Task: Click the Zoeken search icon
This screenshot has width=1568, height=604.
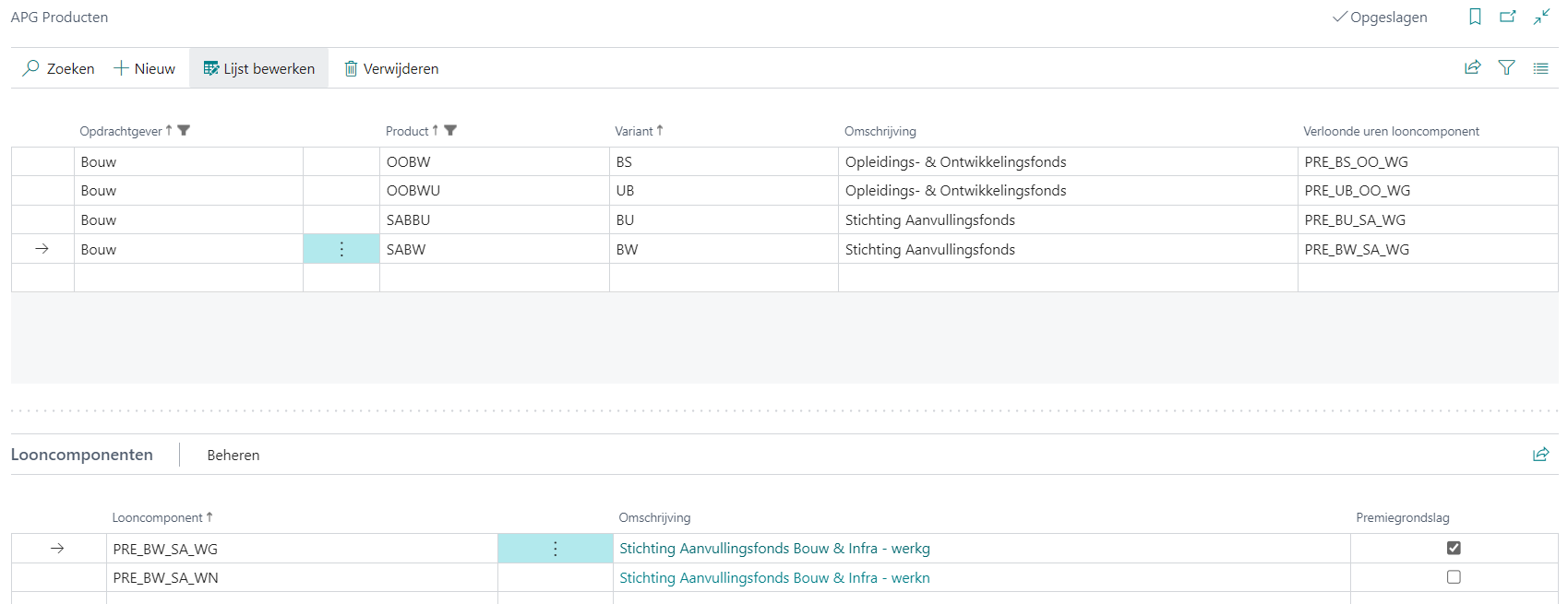Action: coord(31,68)
